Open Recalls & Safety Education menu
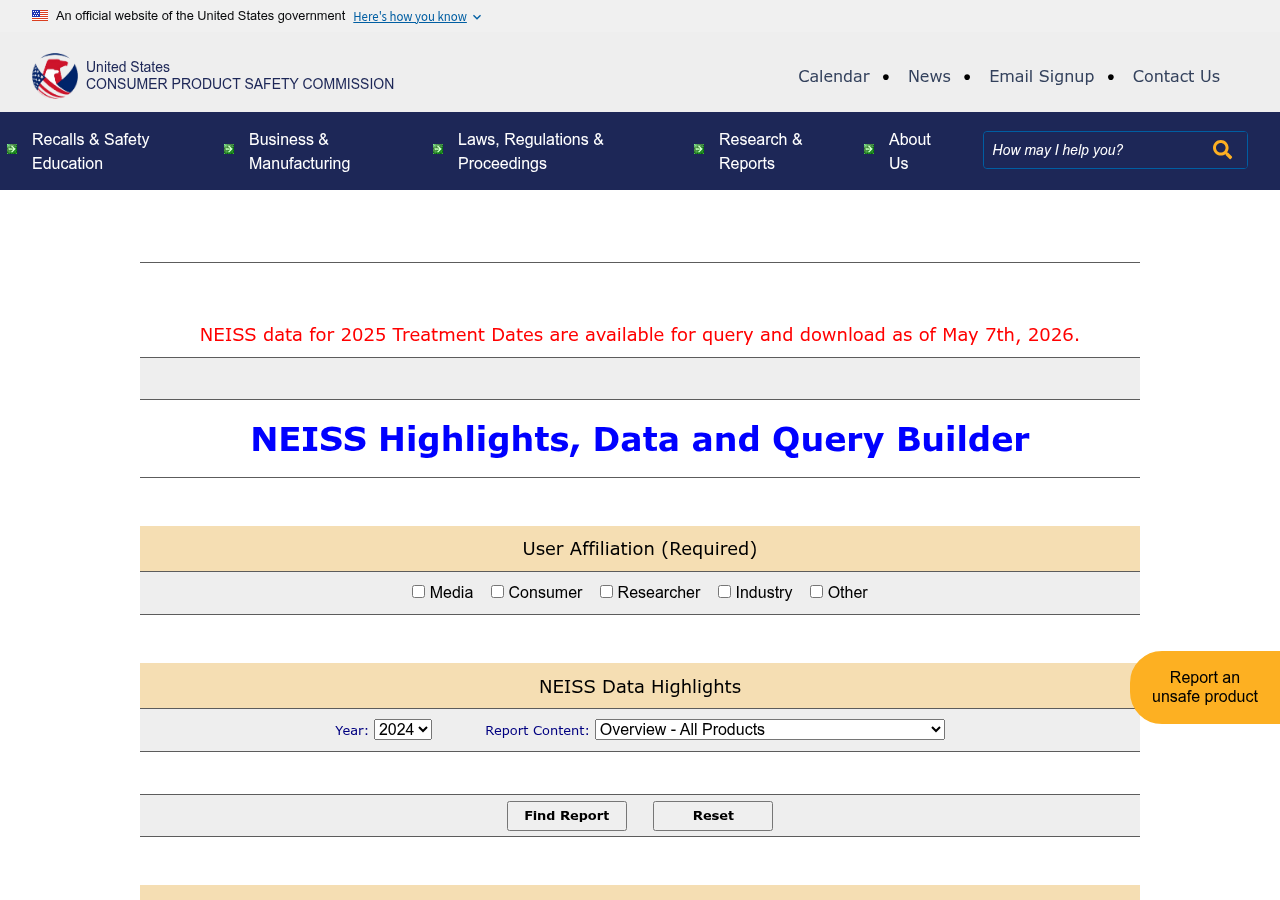Image resolution: width=1280 pixels, height=900 pixels. [x=91, y=151]
